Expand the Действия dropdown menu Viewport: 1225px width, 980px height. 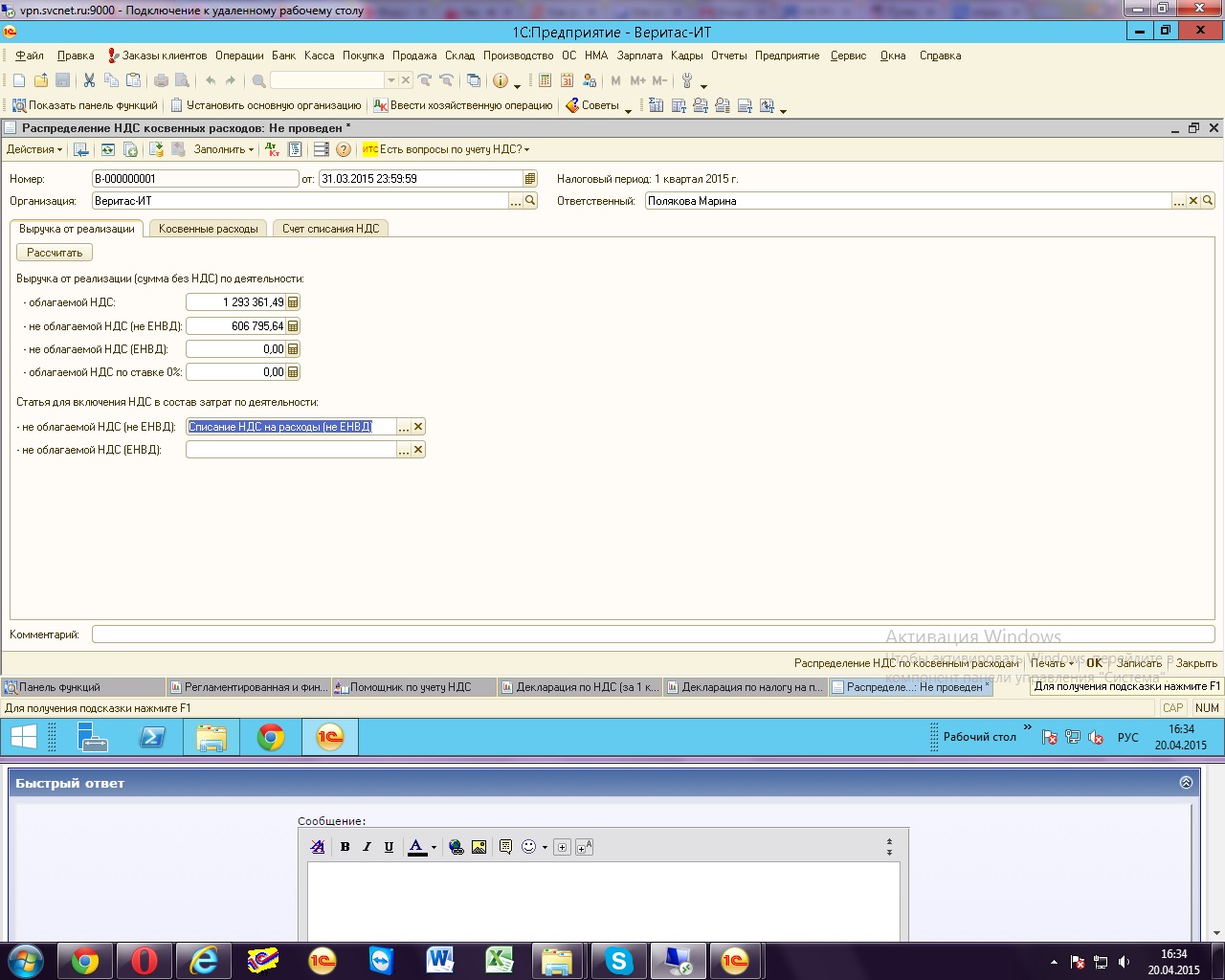tap(33, 149)
